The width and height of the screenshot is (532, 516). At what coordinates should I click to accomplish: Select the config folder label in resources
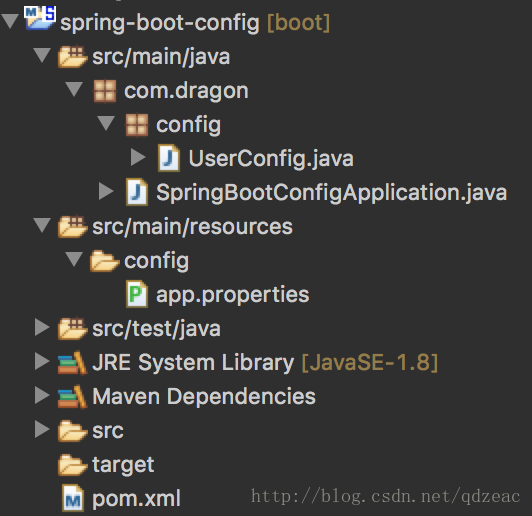pyautogui.click(x=156, y=261)
